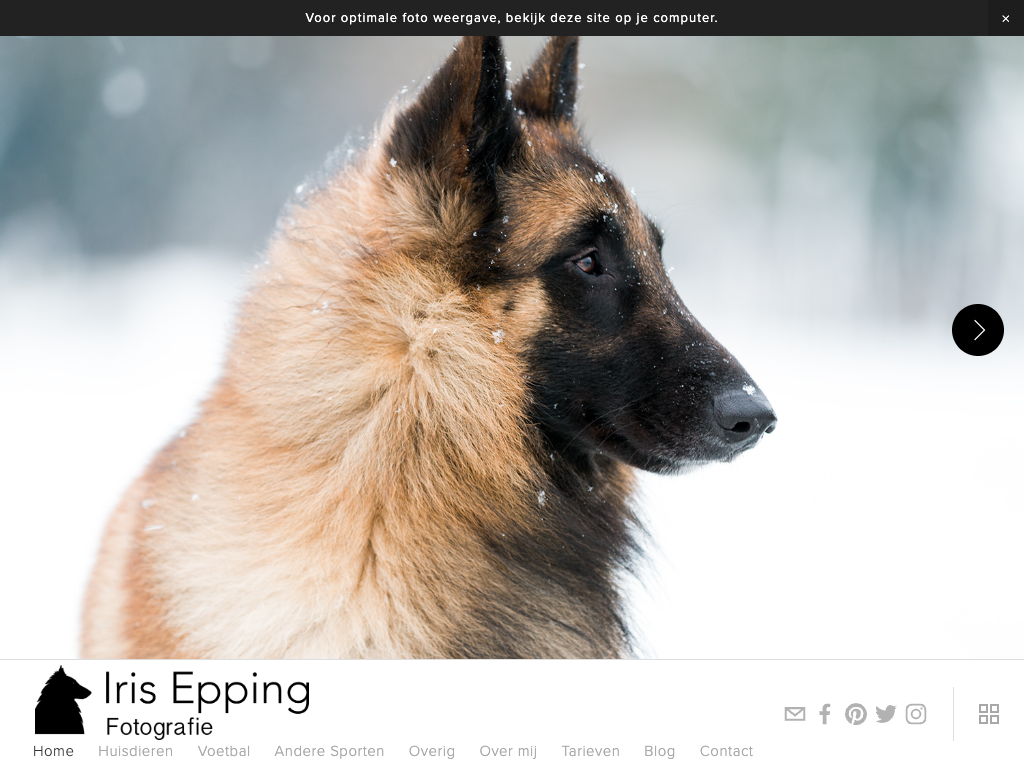Open the Over mij page

pyautogui.click(x=508, y=752)
